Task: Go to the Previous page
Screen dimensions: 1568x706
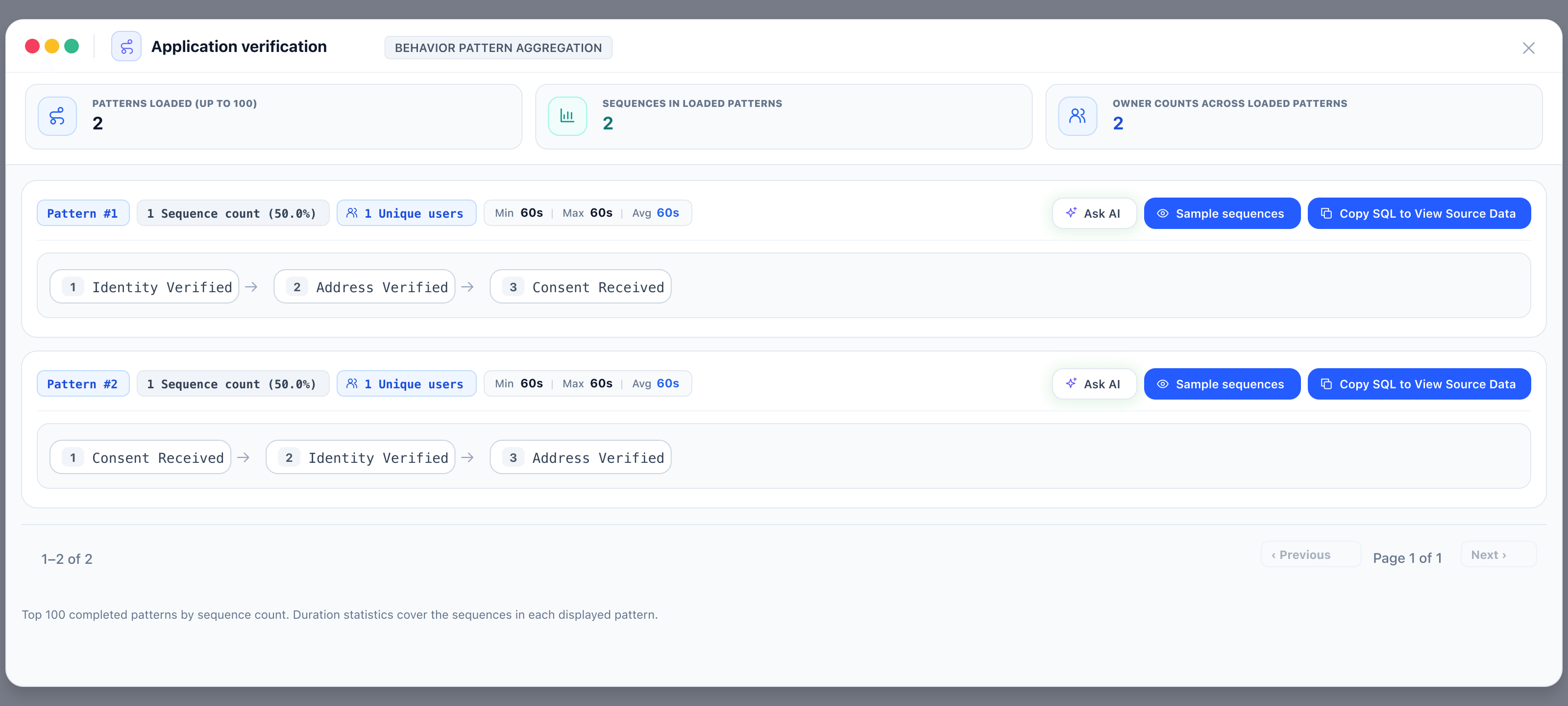Action: (x=1311, y=555)
